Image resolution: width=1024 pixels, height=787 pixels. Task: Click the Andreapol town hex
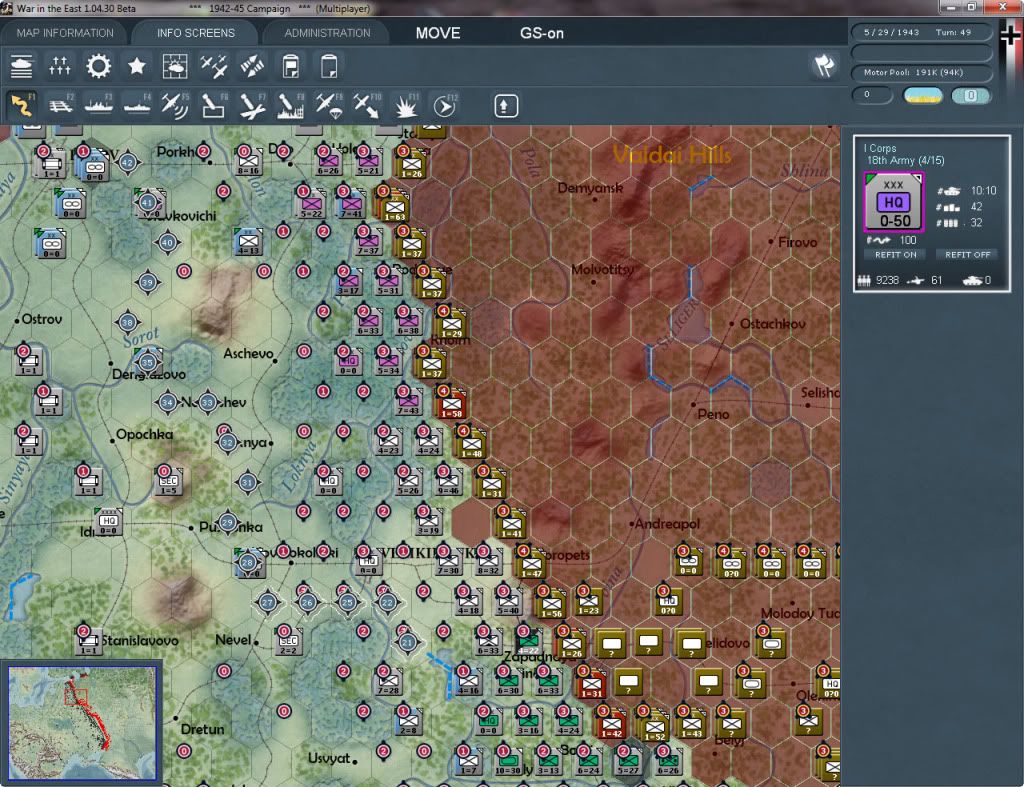(632, 524)
